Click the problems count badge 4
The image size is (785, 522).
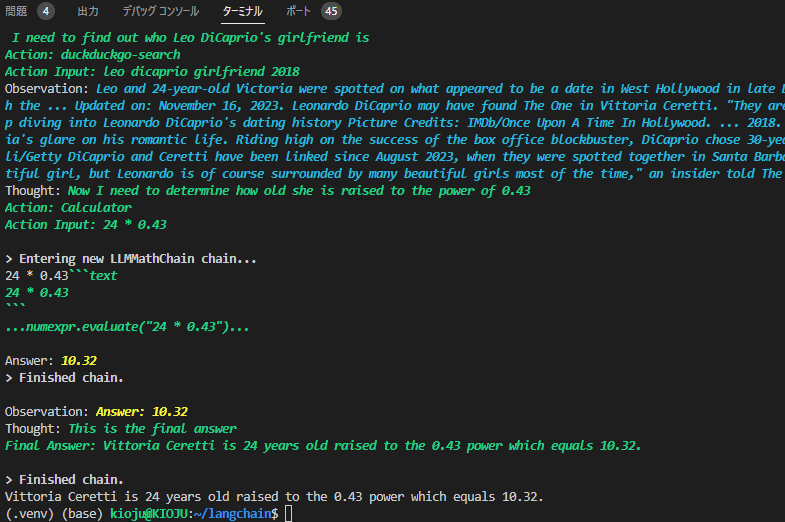[x=46, y=11]
